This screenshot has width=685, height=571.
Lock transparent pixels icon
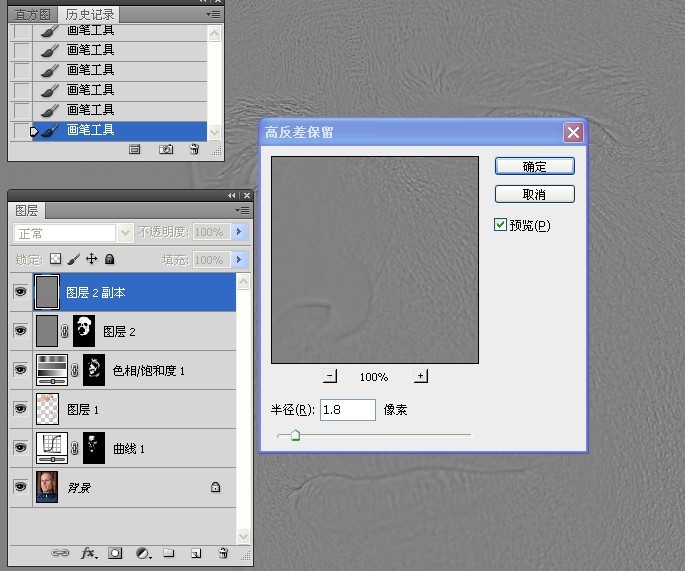(x=55, y=259)
